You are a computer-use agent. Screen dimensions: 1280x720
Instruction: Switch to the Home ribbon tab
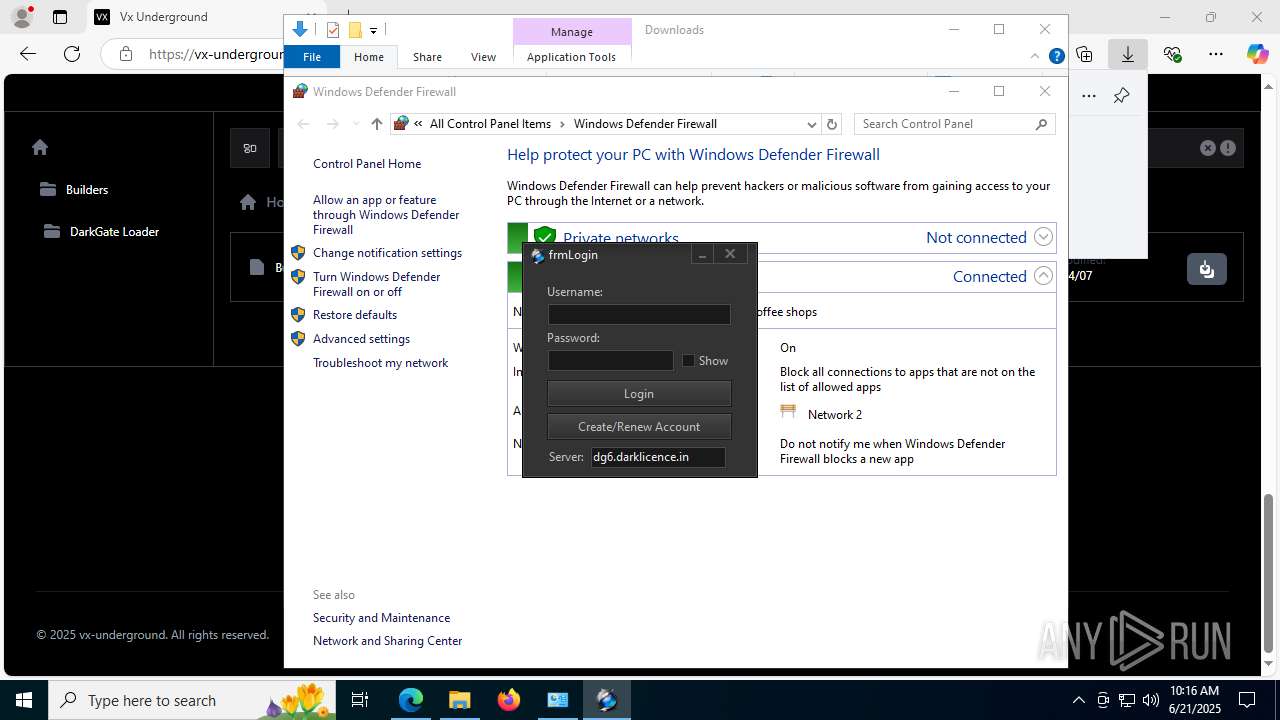pyautogui.click(x=369, y=57)
